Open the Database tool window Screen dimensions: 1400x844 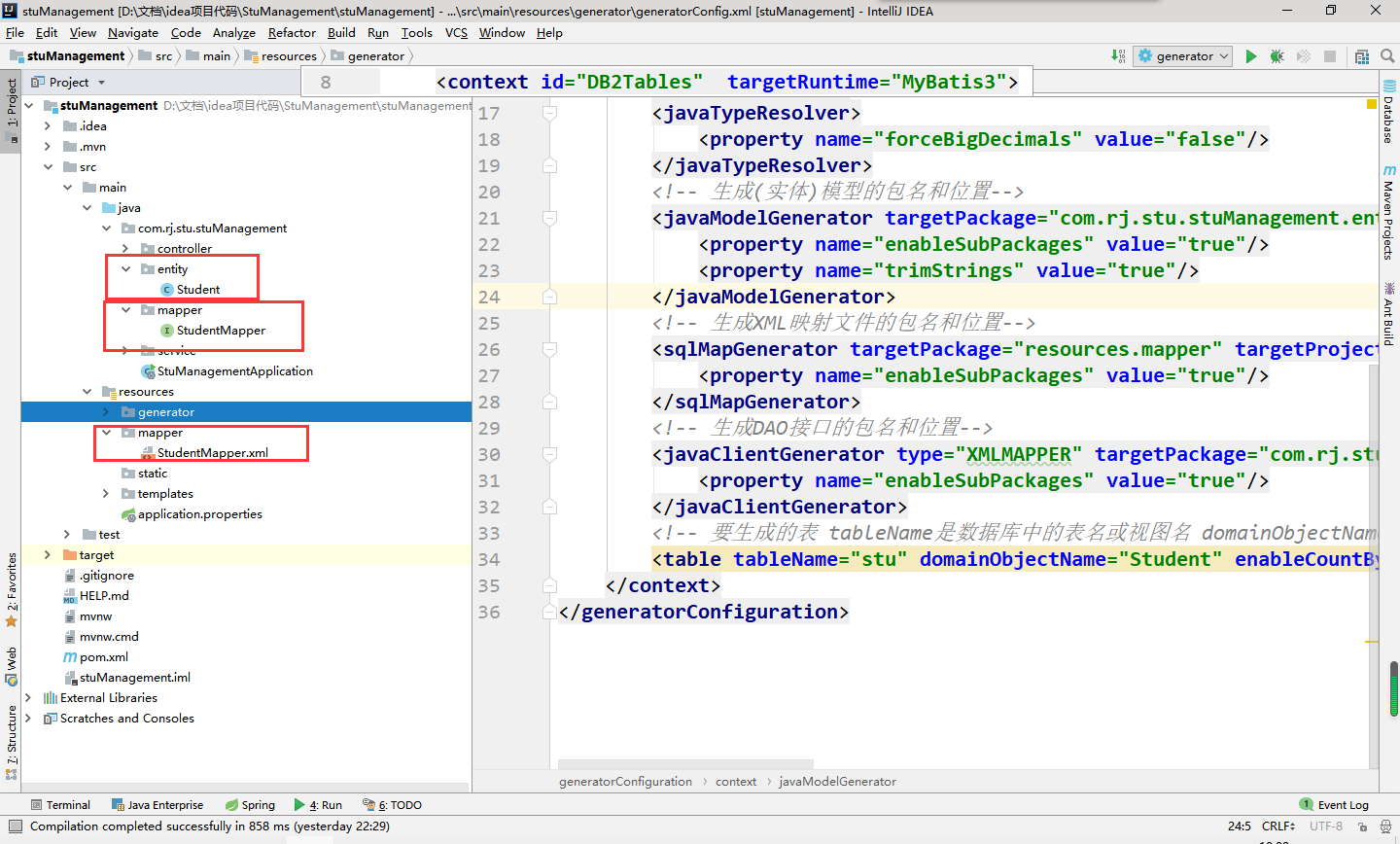click(1389, 117)
